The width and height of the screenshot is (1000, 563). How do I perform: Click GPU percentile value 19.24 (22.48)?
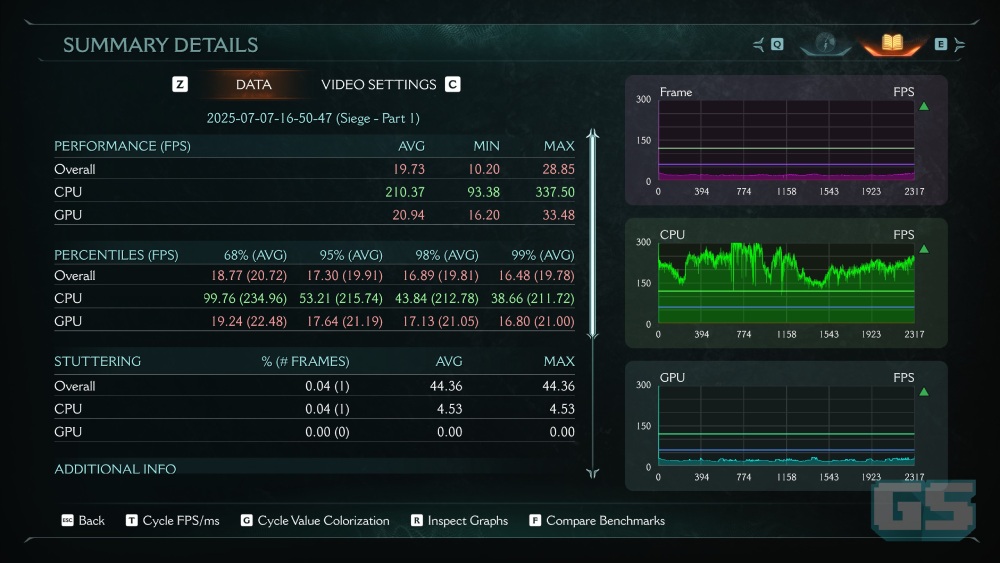click(249, 321)
